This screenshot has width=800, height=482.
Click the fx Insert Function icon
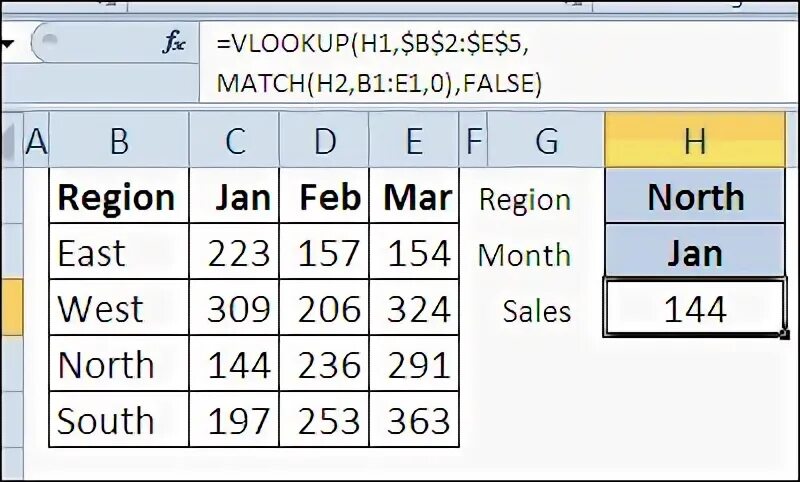point(174,42)
